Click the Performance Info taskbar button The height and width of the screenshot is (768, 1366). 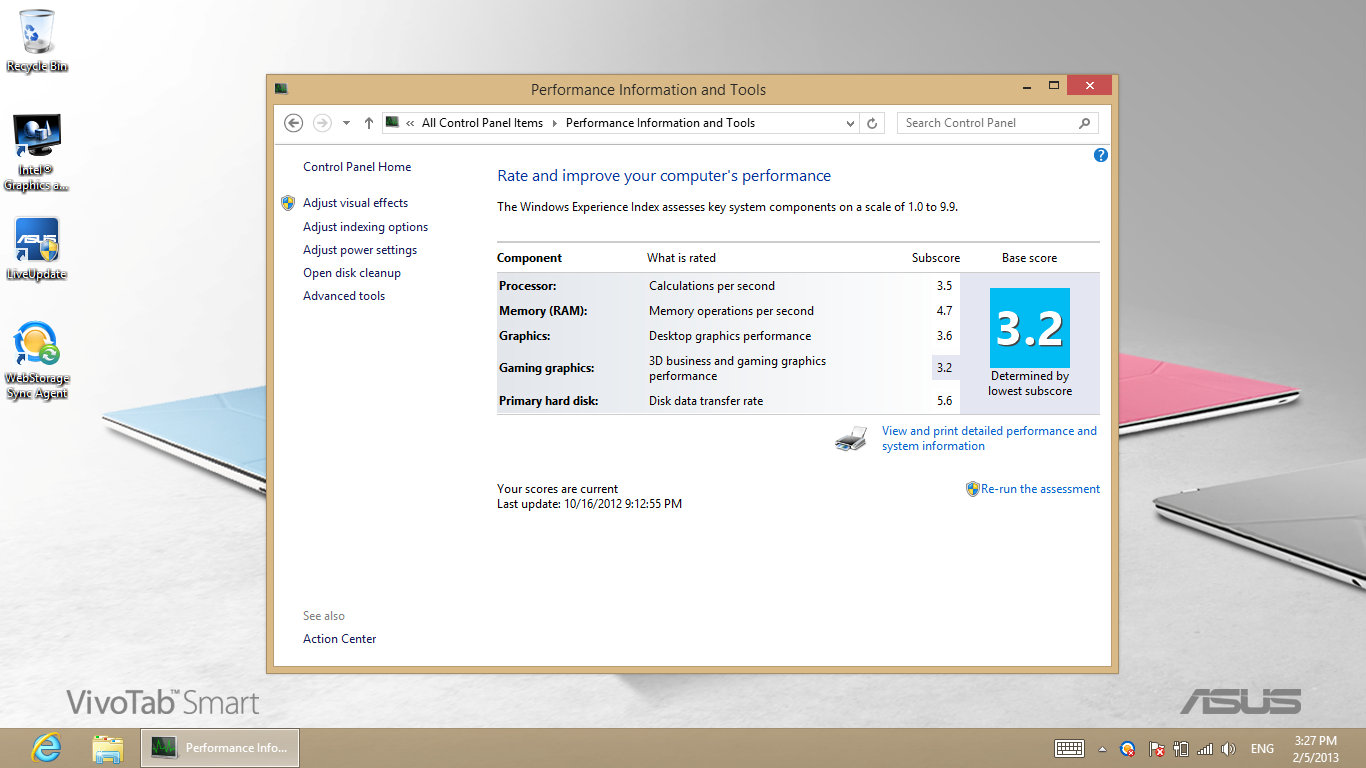click(220, 748)
